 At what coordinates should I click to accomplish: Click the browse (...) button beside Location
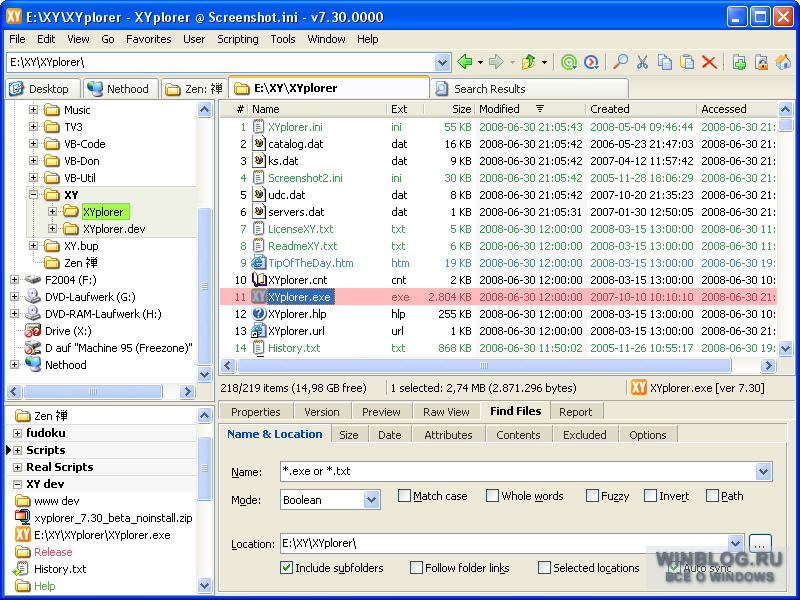[x=759, y=543]
